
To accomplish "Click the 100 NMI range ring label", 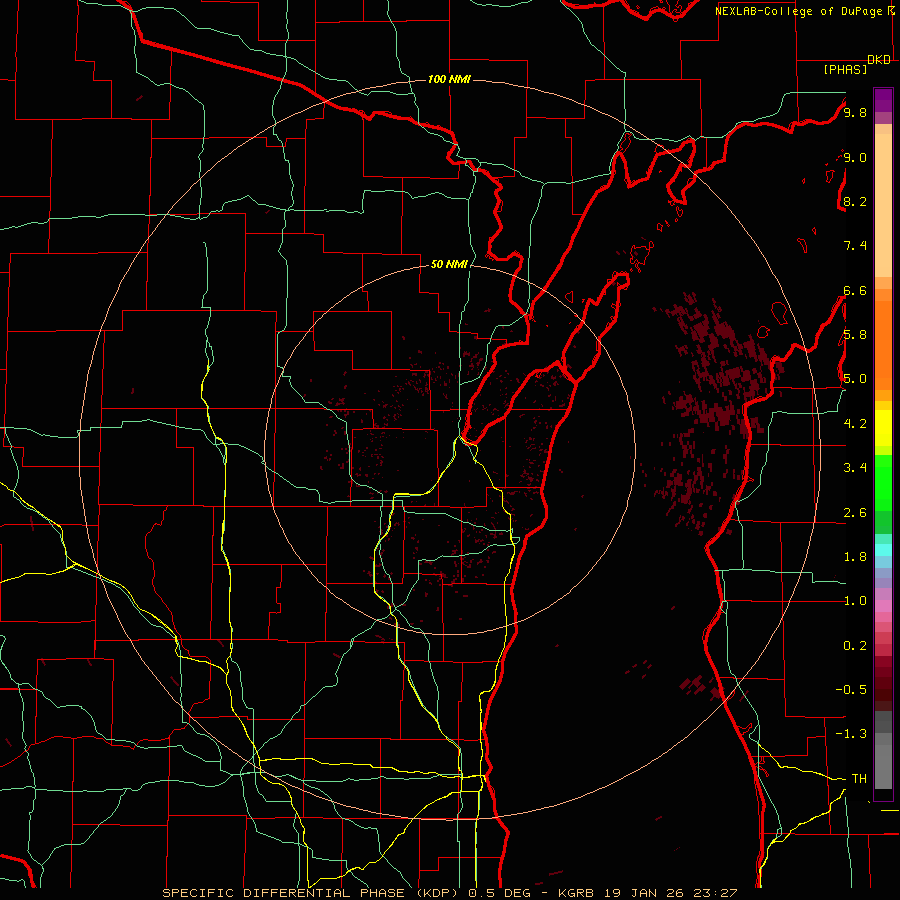I will [x=449, y=79].
